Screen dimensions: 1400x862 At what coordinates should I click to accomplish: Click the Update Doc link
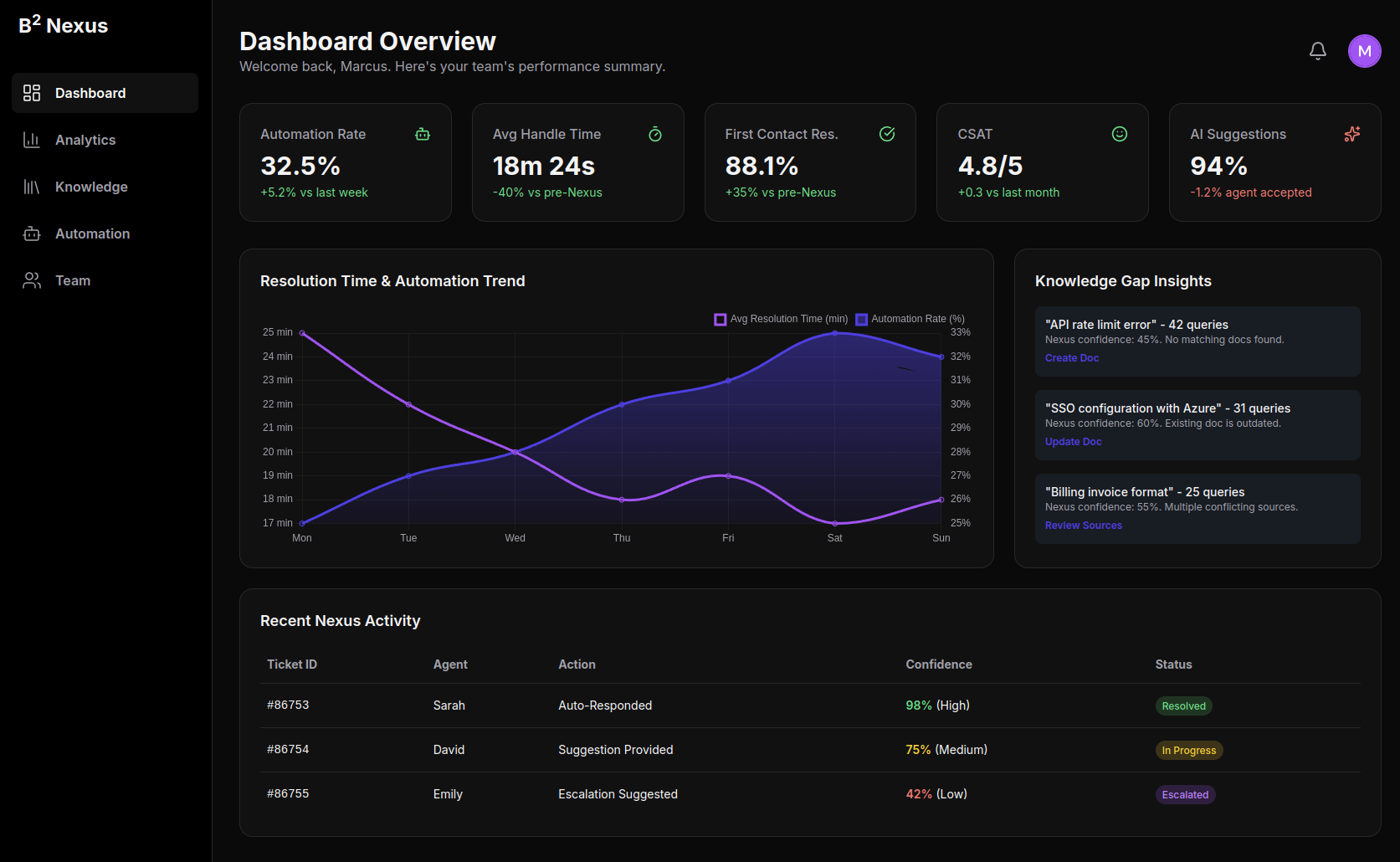(x=1073, y=442)
